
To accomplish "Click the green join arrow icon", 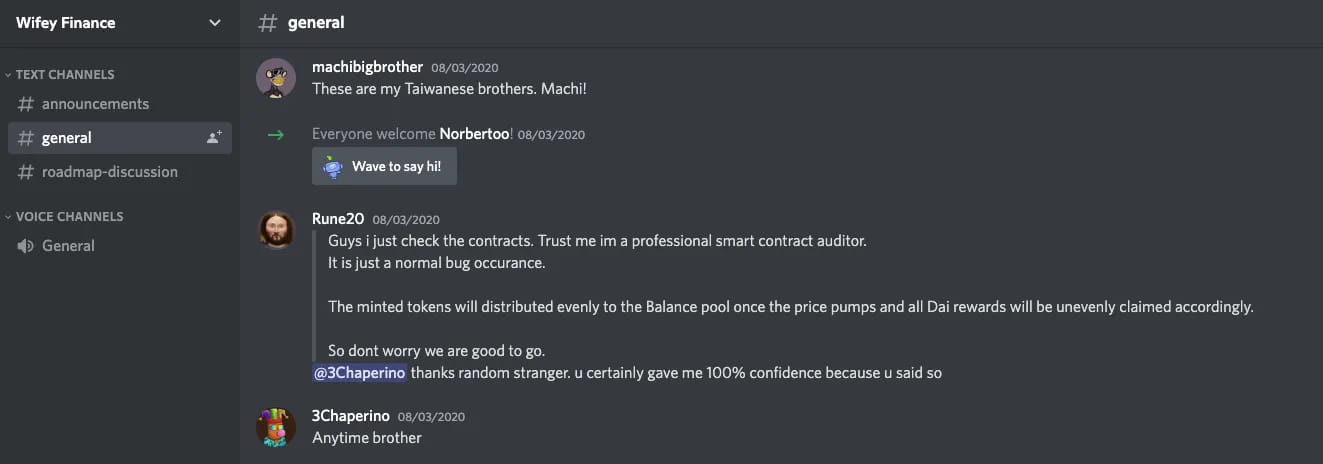I will pyautogui.click(x=276, y=134).
